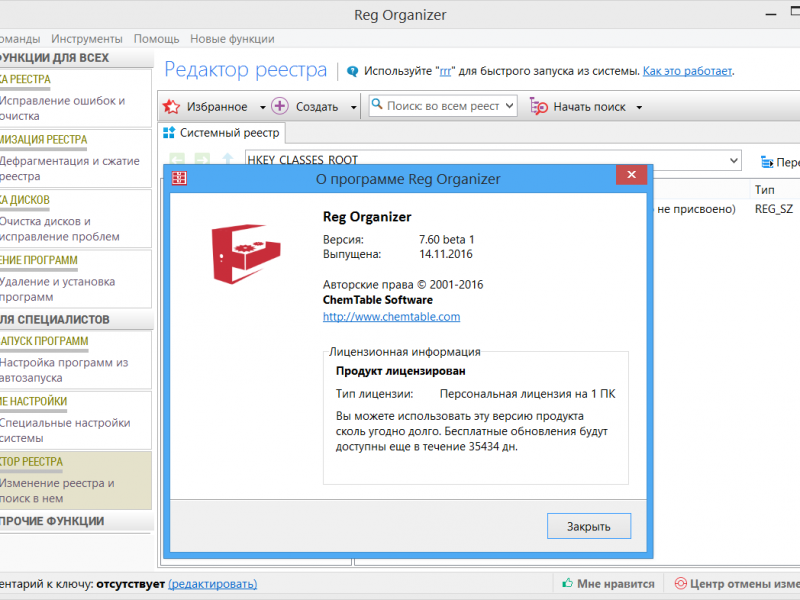Select the Системный реестр tab
Screen dimensions: 800x600
221,133
